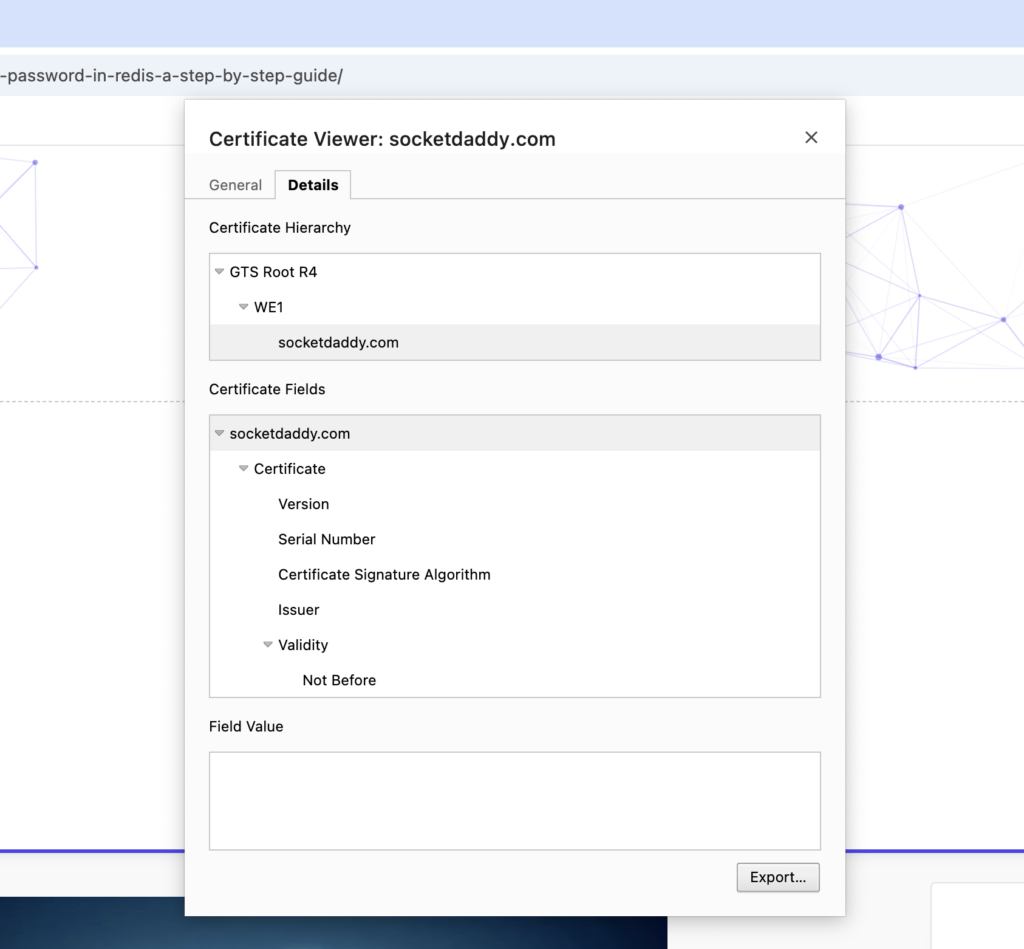Screen dimensions: 1024x949
Task: Select the Issuer field
Action: click(515, 609)
